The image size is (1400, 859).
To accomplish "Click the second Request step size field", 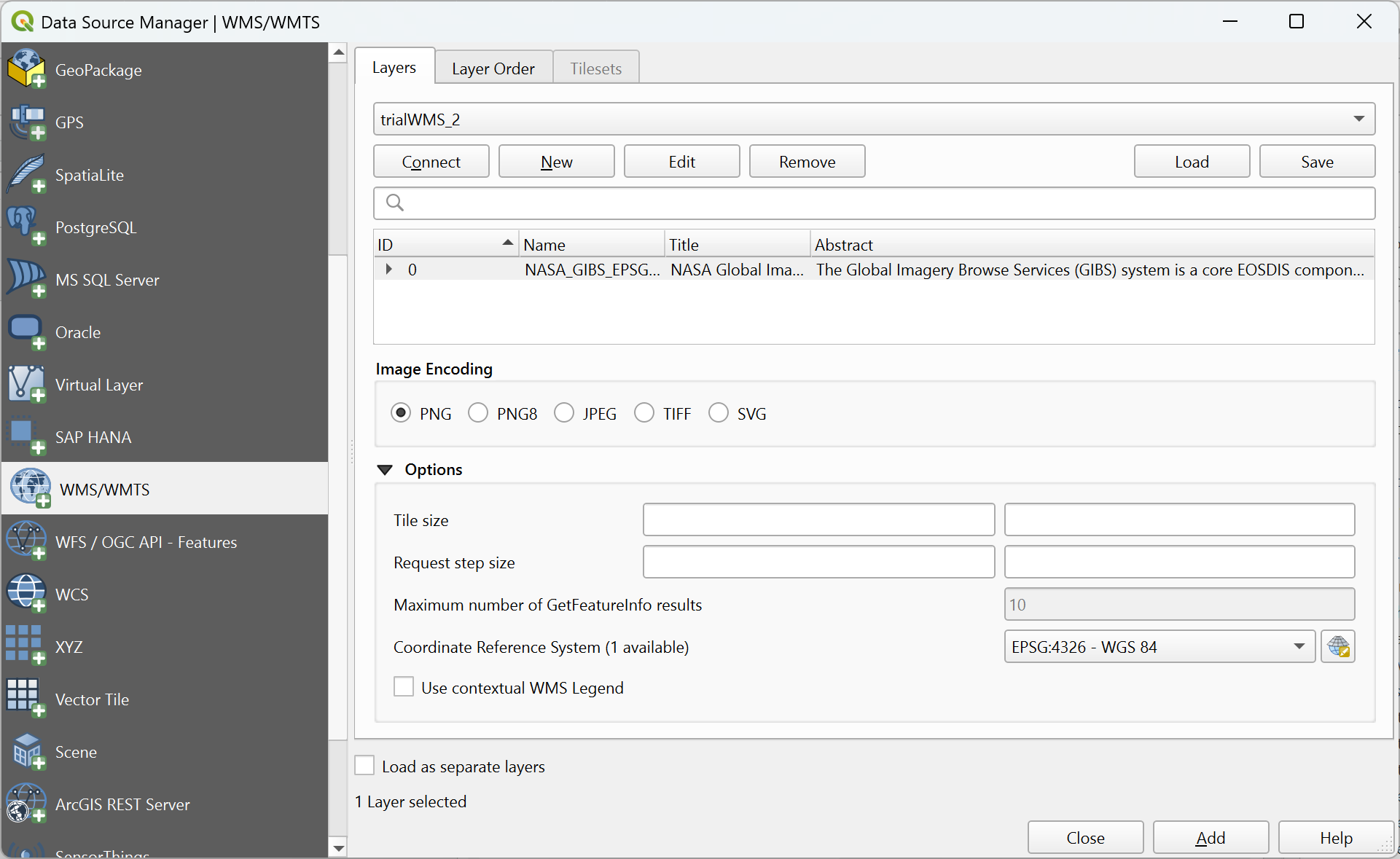I will coord(1180,562).
